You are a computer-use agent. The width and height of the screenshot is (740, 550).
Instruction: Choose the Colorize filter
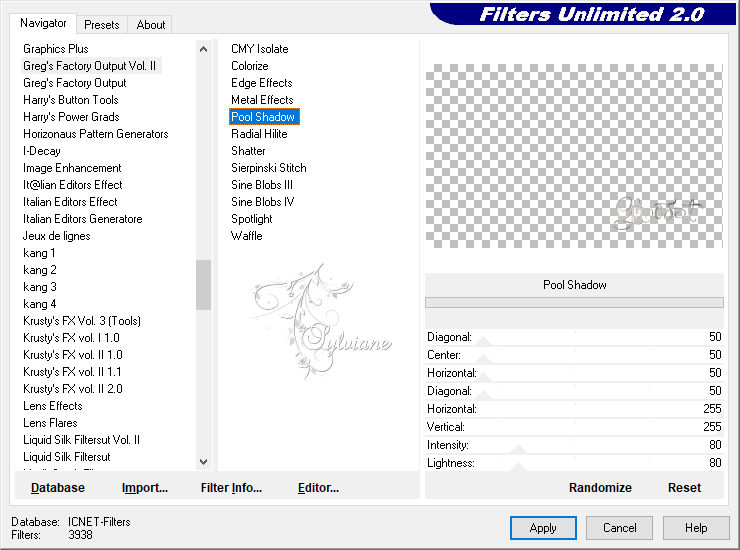pyautogui.click(x=250, y=66)
